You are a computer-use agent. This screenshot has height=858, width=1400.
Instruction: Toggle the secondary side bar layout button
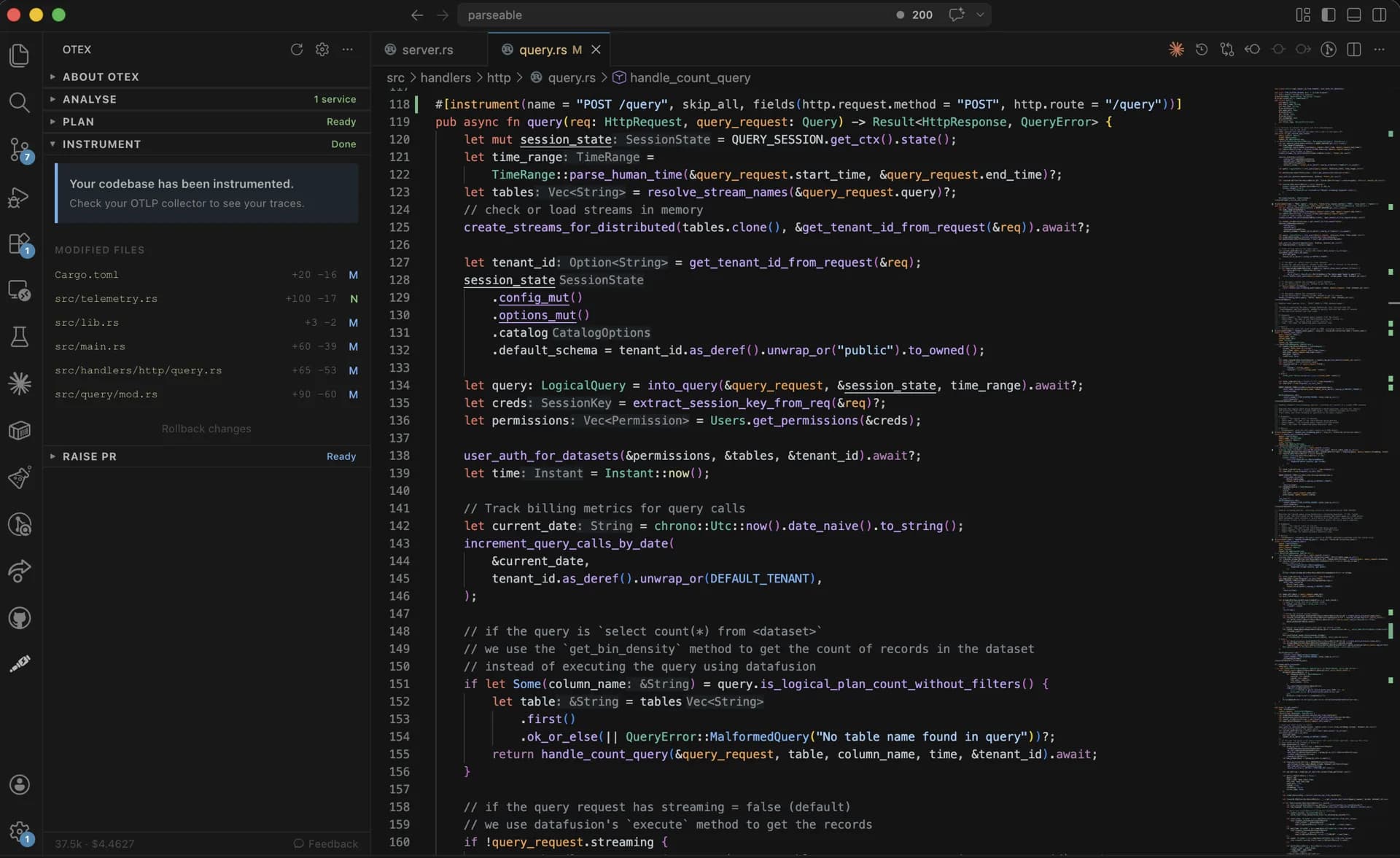click(1379, 15)
